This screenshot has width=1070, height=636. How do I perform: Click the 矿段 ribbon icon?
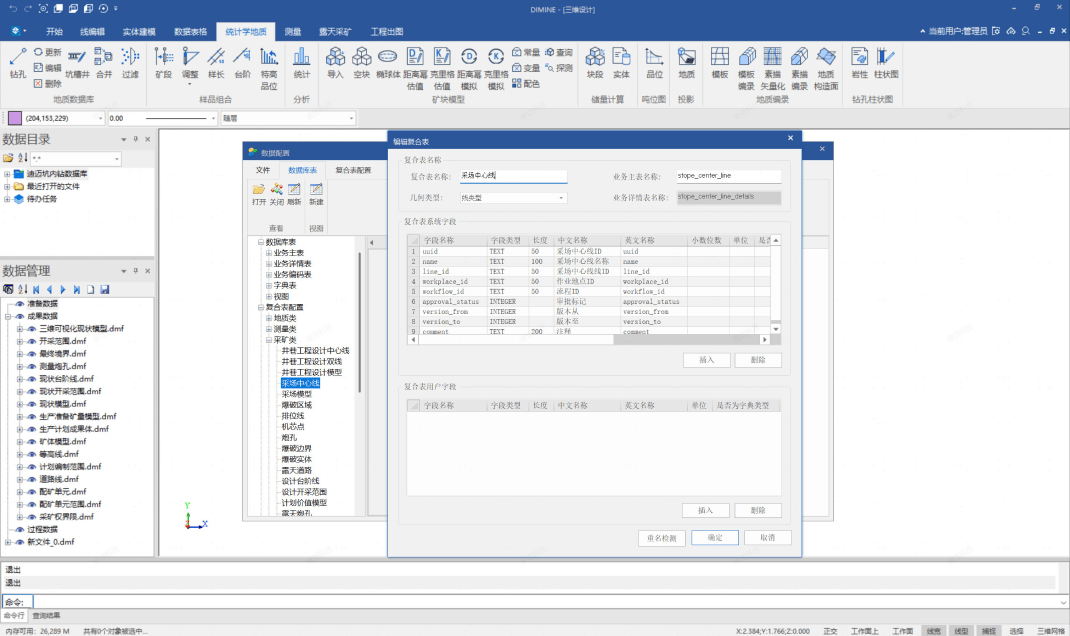(164, 63)
